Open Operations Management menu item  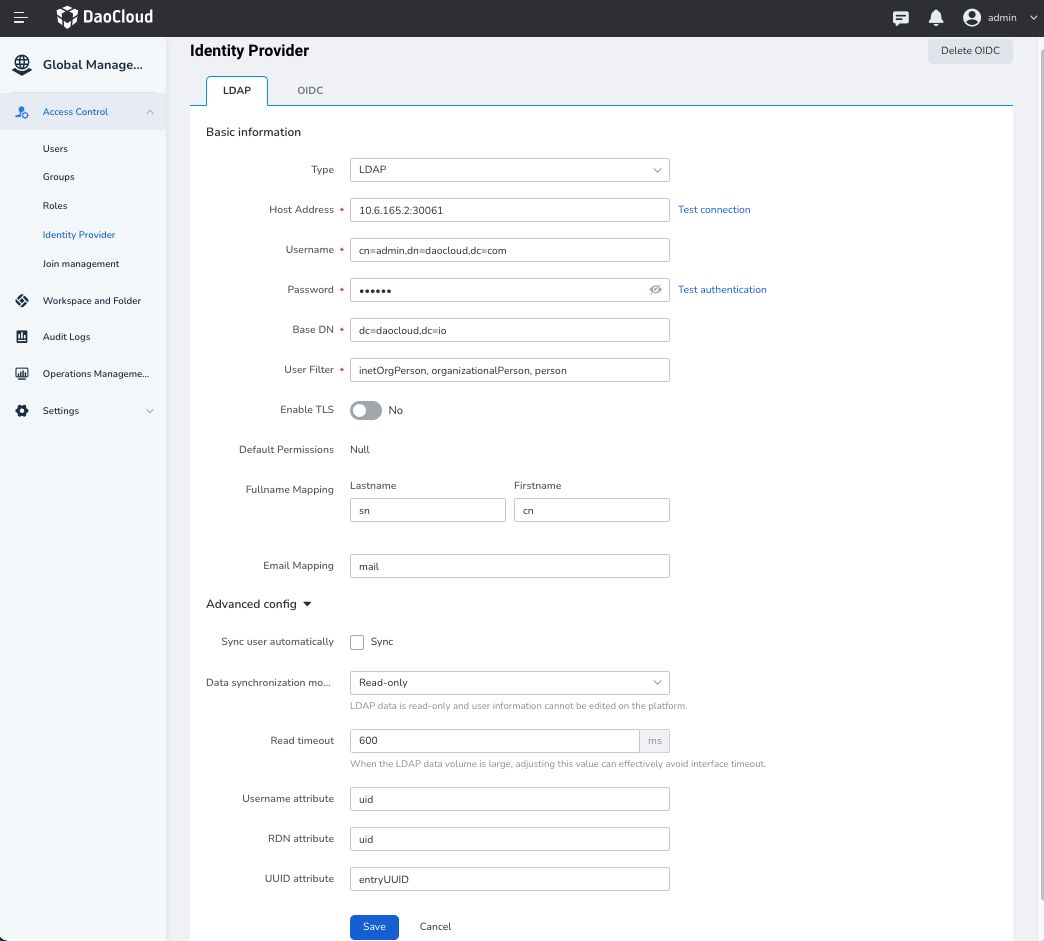coord(96,374)
